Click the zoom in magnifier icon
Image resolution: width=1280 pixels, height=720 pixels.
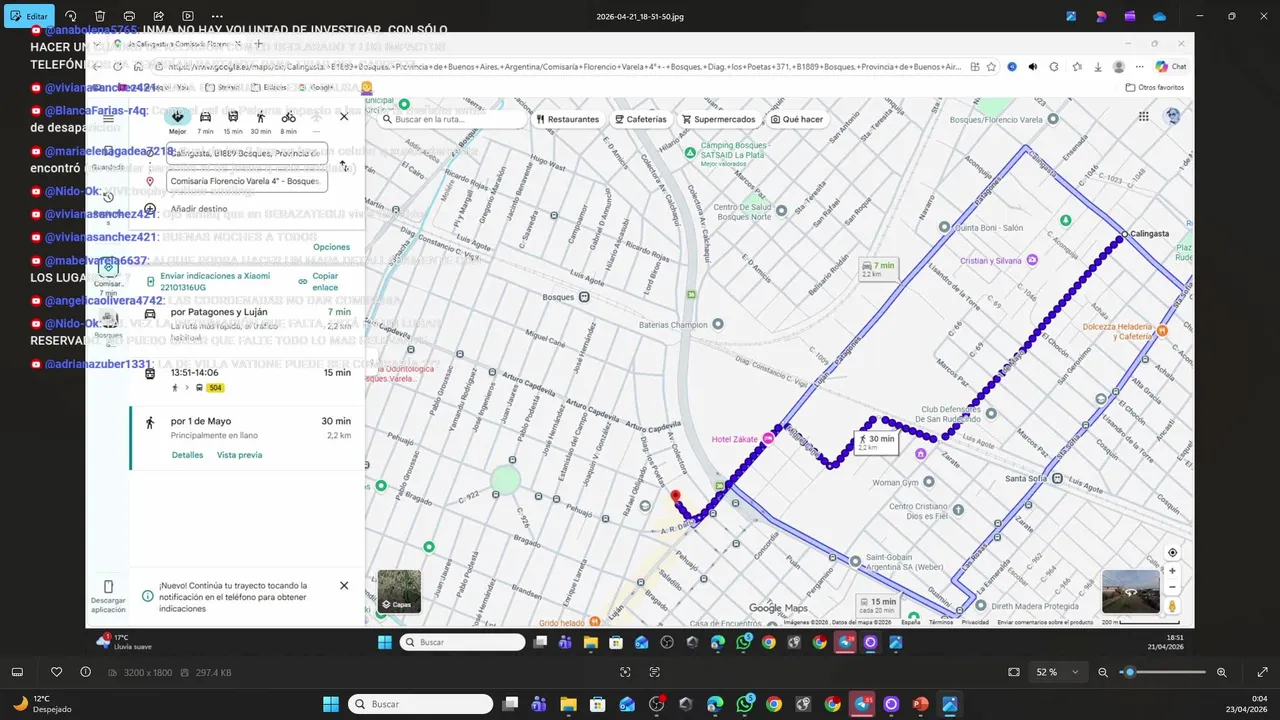(x=1222, y=672)
